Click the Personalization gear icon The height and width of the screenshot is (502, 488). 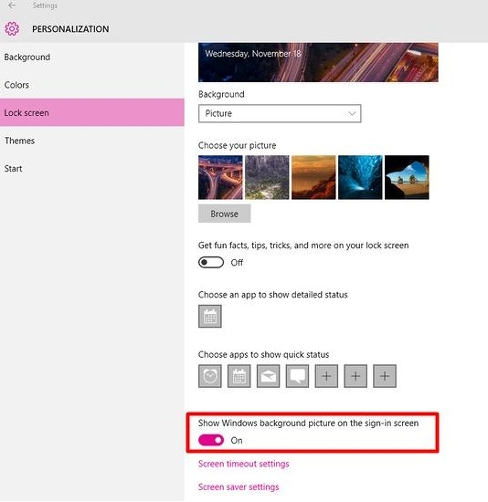[x=12, y=29]
